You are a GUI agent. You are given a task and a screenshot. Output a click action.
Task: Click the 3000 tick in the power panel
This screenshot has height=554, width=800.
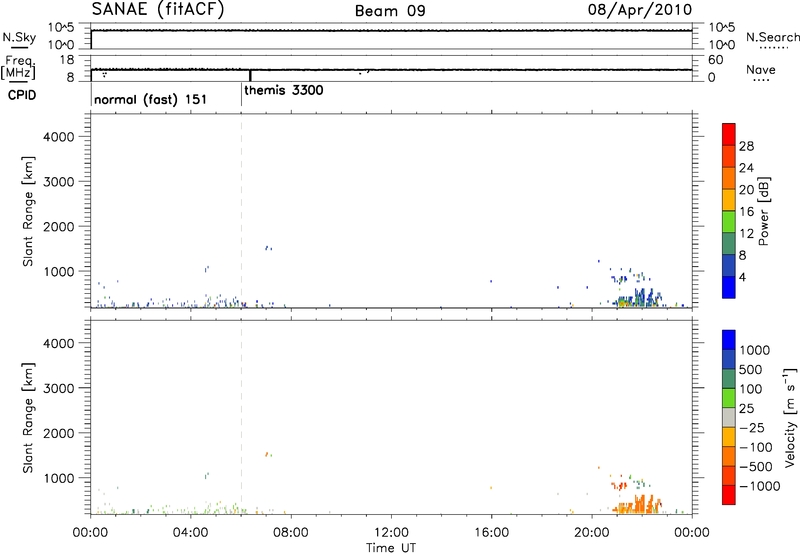click(x=58, y=182)
